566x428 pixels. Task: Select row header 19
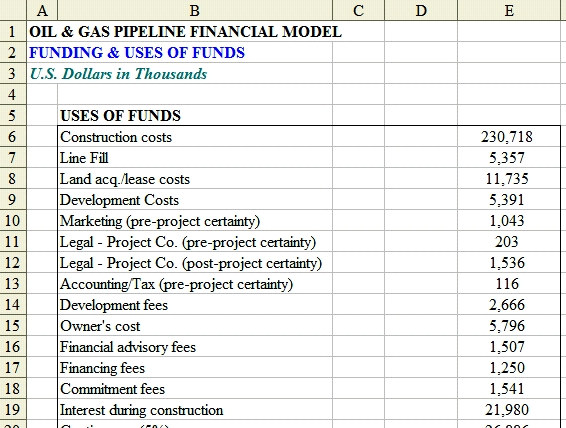point(13,409)
